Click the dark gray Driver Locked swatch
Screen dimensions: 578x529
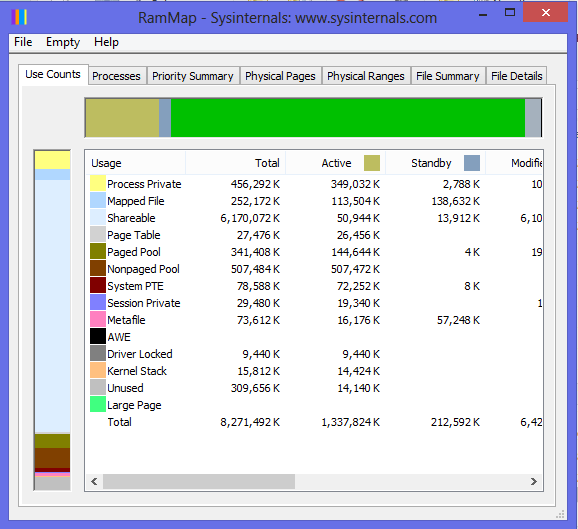click(98, 353)
